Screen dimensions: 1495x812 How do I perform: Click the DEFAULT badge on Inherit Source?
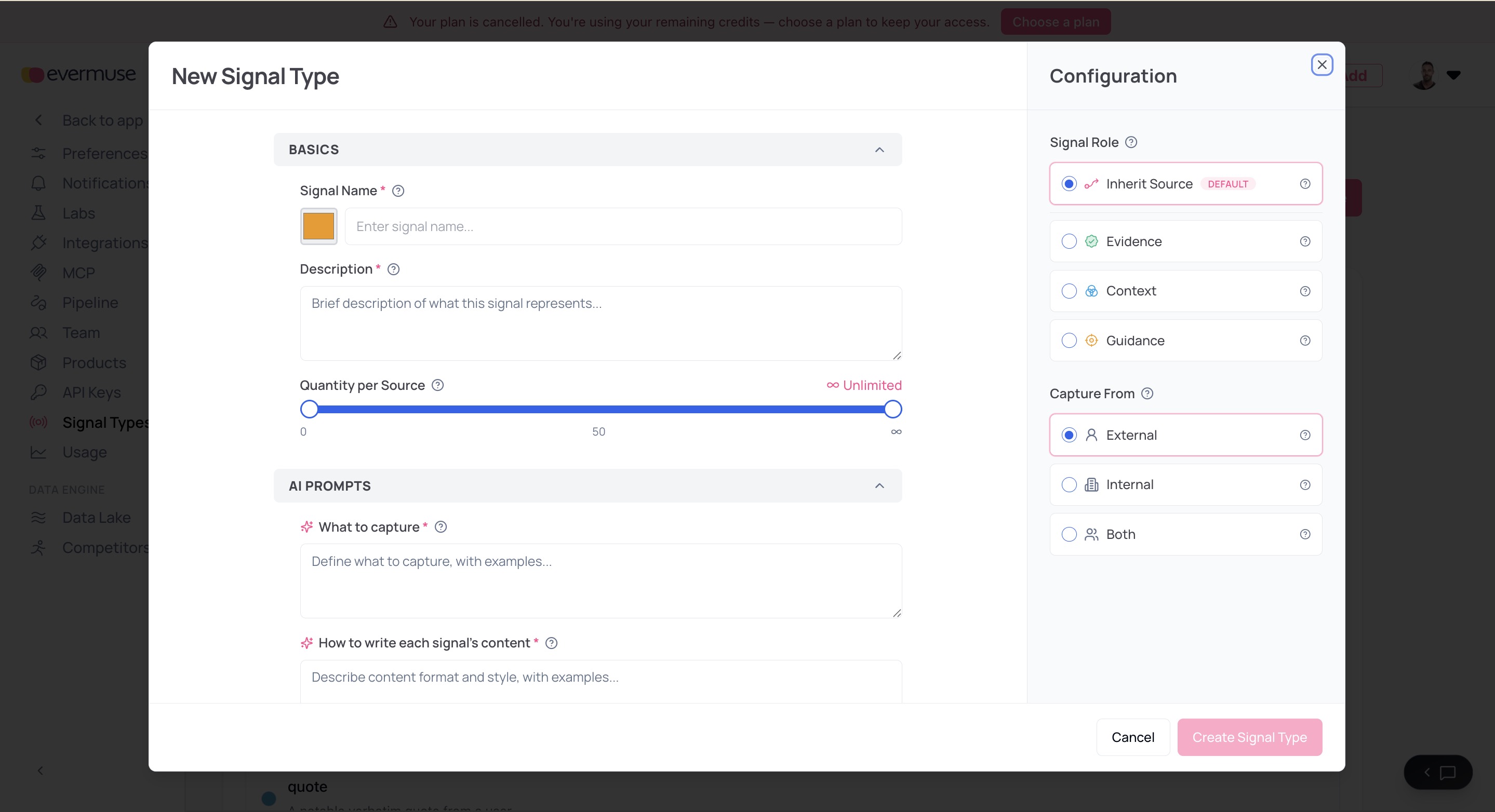1227,184
